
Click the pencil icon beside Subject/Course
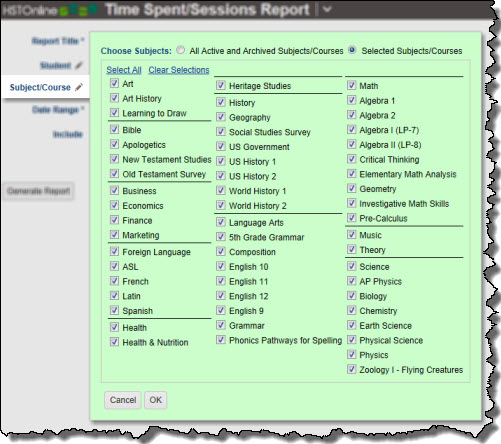tap(79, 87)
